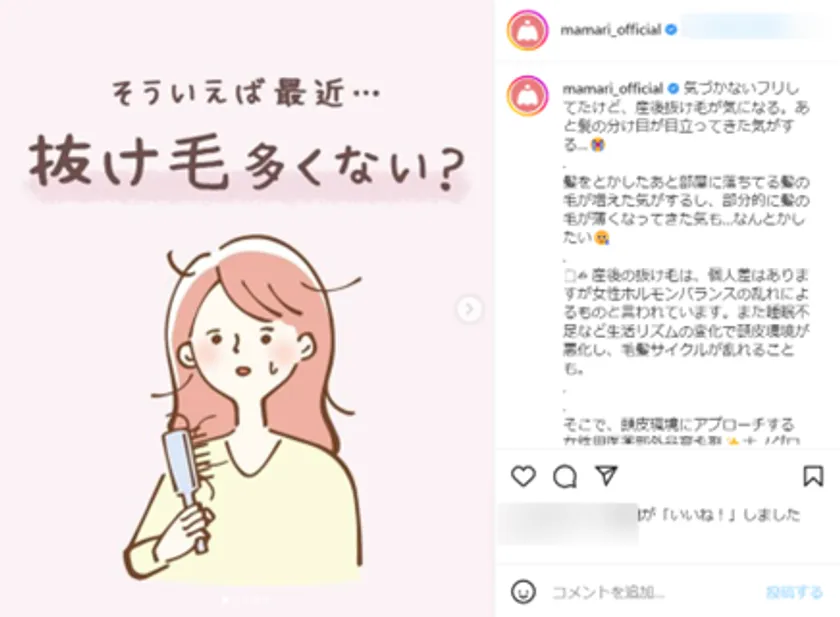Click the verified badge in the caption
Viewport: 840px width, 617px height.
pos(673,88)
